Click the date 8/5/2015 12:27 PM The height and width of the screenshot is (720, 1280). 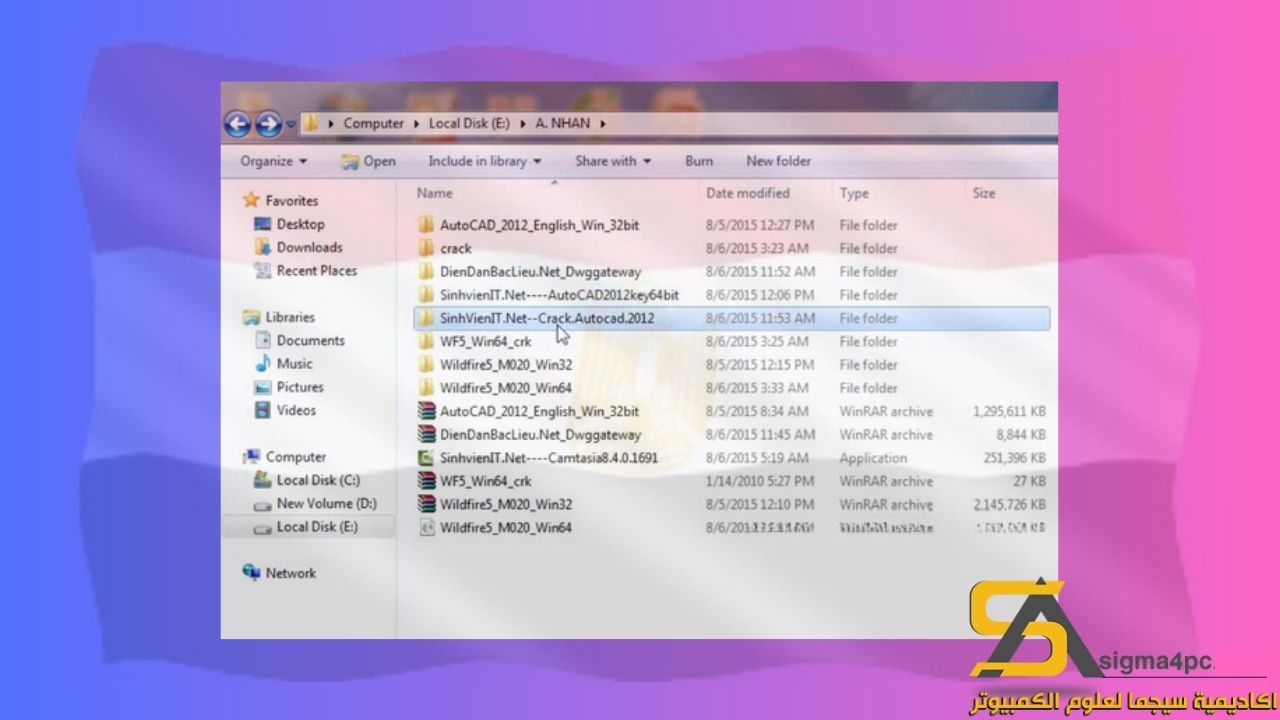click(760, 225)
